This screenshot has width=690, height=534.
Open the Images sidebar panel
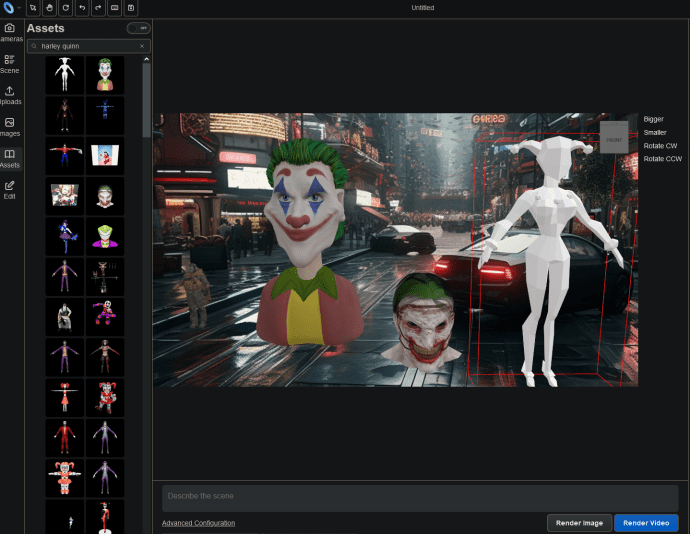click(x=10, y=127)
